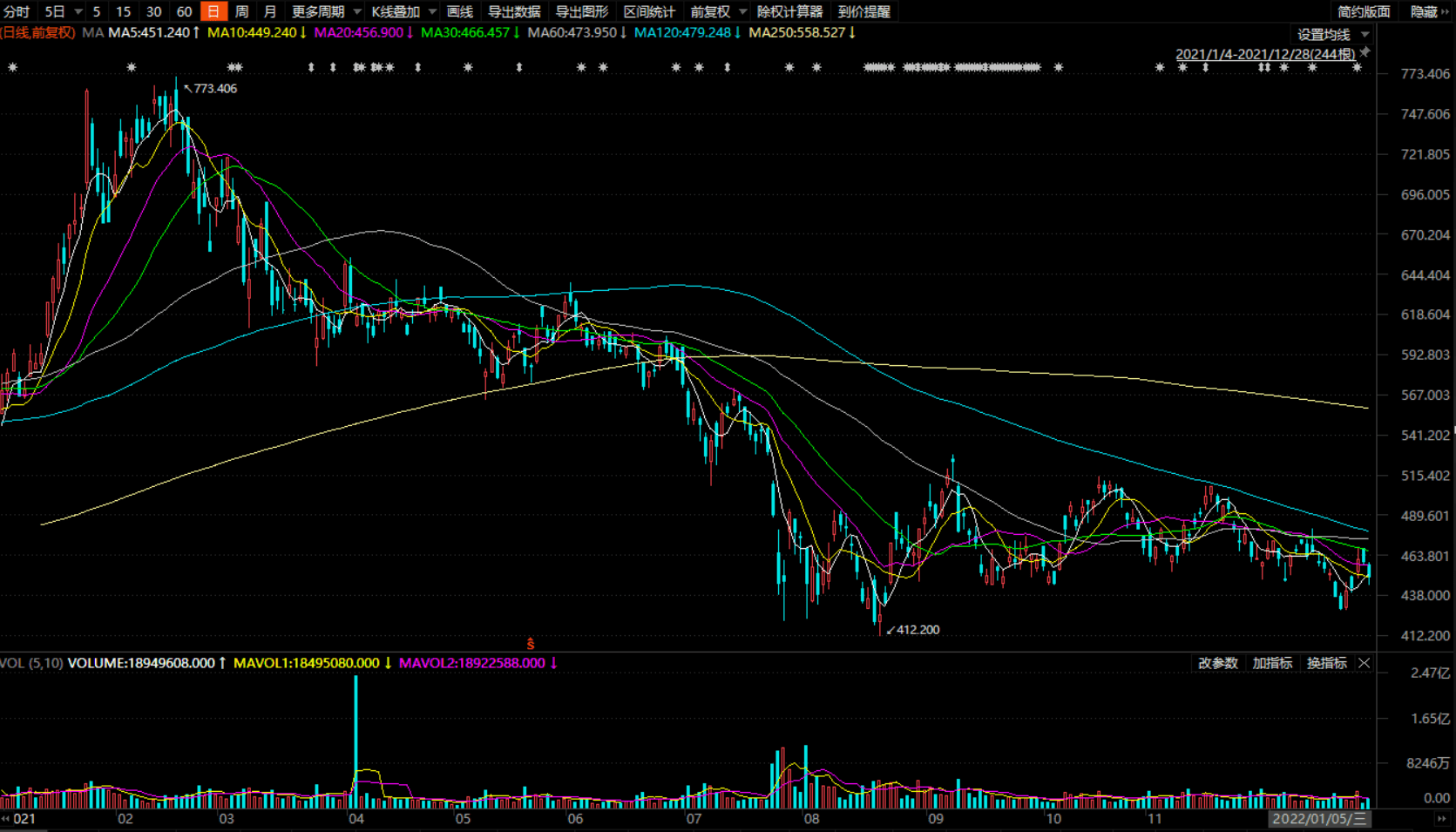The width and height of the screenshot is (1456, 832).
Task: Click 加指标 to add an indicator
Action: [1272, 663]
